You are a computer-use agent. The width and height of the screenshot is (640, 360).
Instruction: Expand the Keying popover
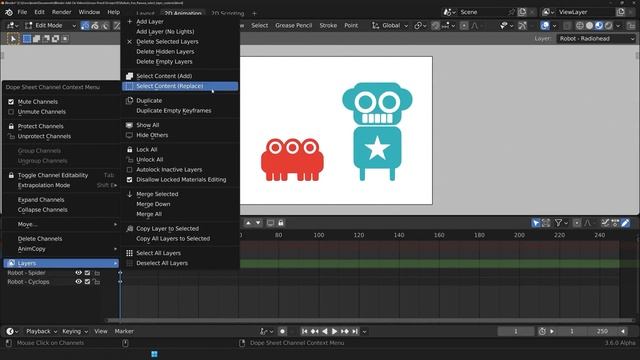click(75, 331)
